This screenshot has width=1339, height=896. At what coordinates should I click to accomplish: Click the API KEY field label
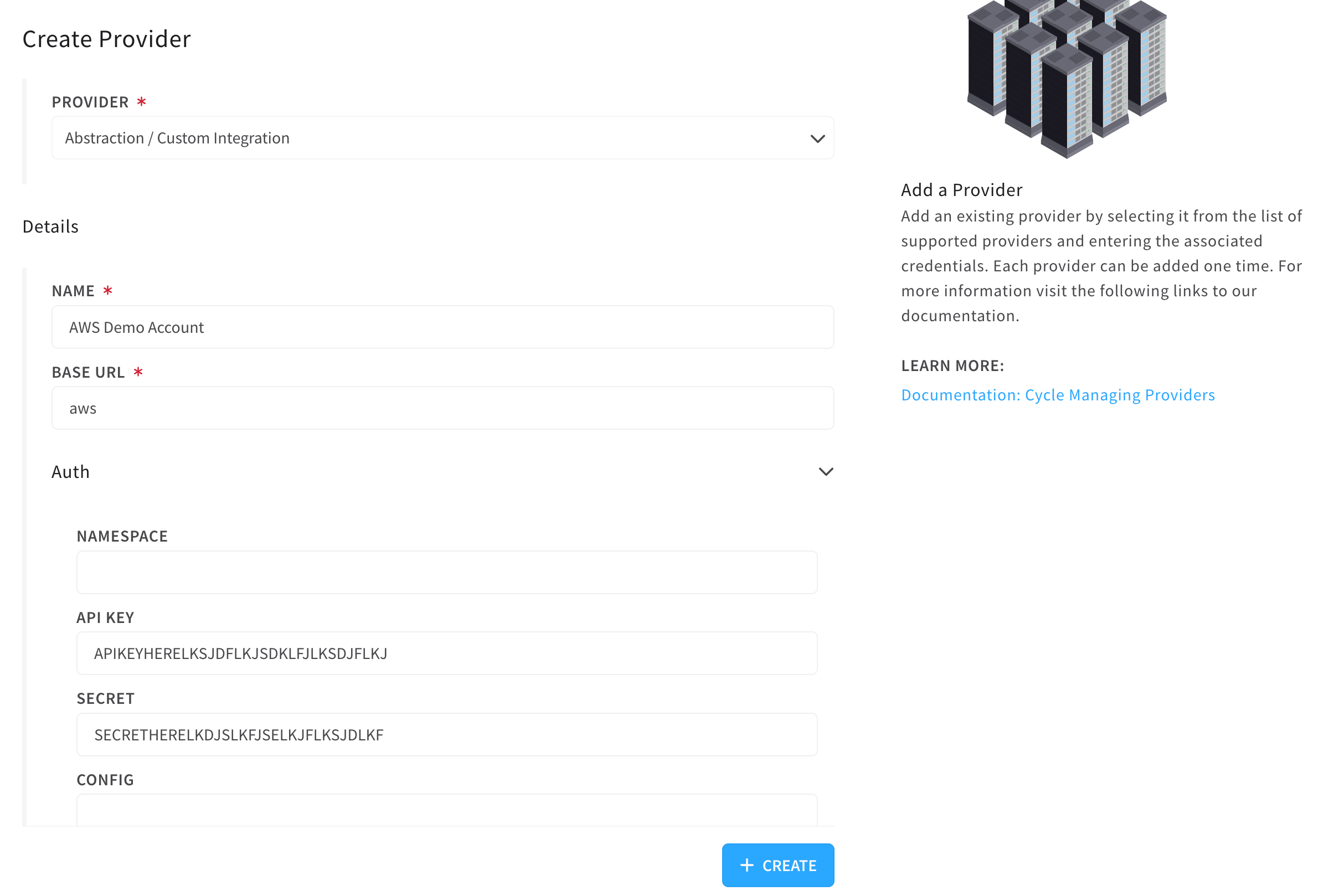click(x=106, y=617)
